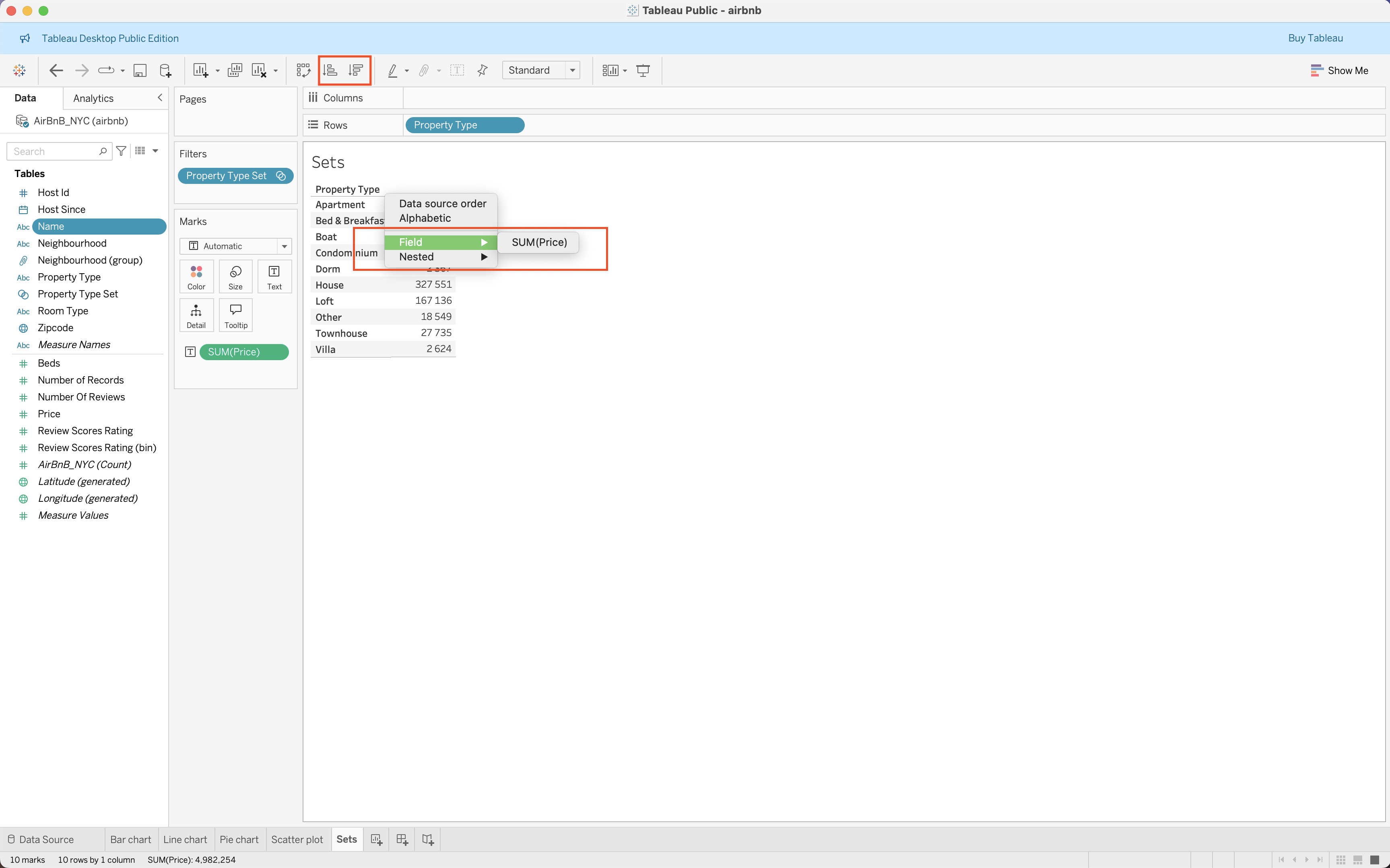
Task: Open the Color marks card
Action: 196,276
